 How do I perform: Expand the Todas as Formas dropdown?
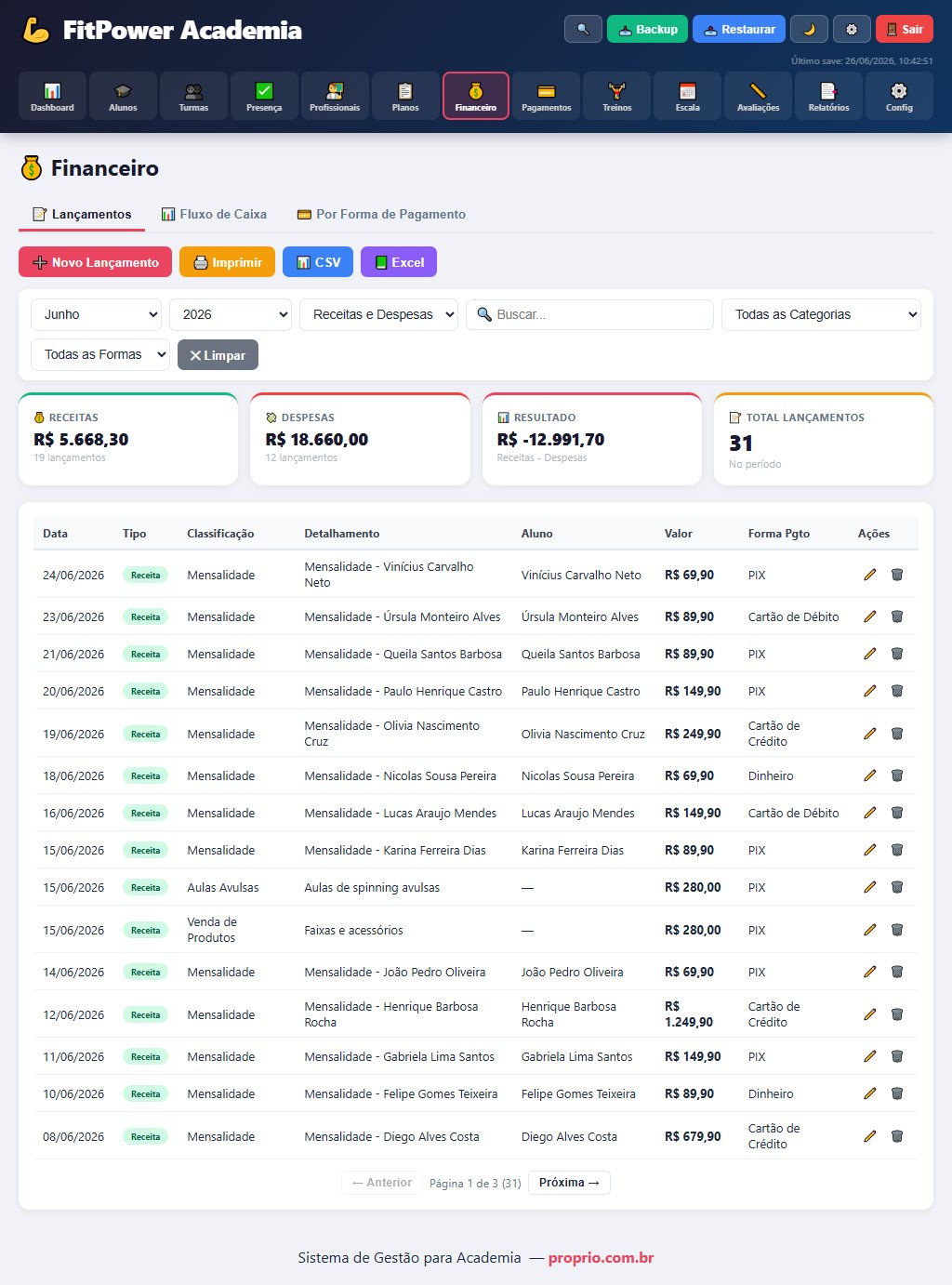coord(100,354)
